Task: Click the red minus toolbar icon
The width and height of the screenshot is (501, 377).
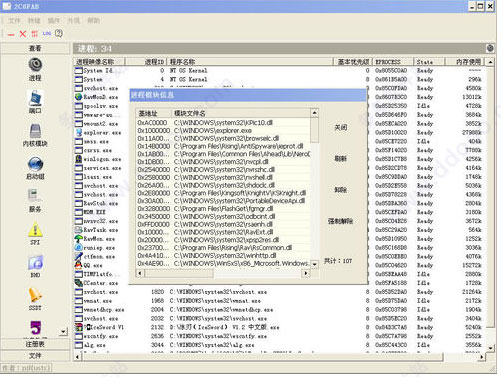Action: (x=11, y=34)
